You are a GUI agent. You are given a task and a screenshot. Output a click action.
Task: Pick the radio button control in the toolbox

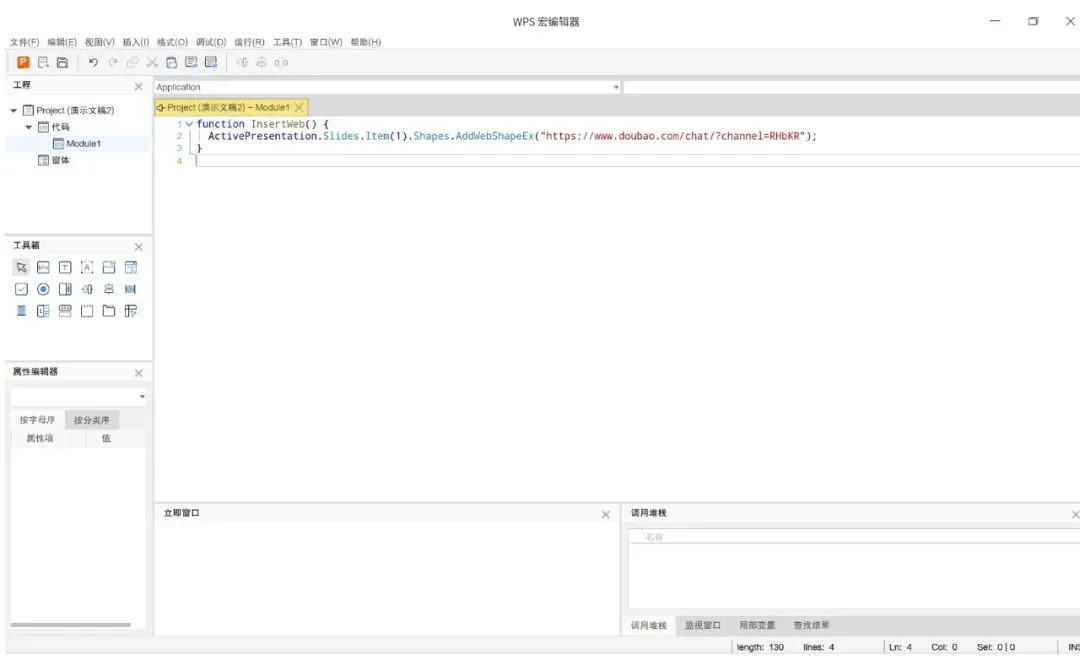click(x=43, y=289)
